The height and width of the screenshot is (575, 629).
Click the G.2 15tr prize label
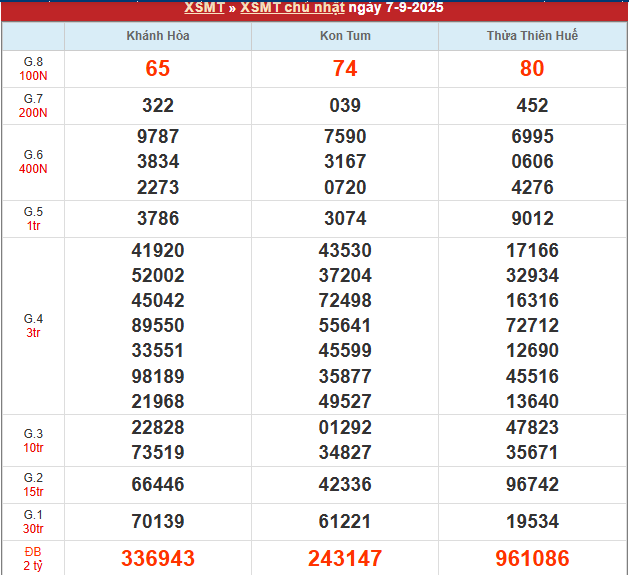coord(33,485)
